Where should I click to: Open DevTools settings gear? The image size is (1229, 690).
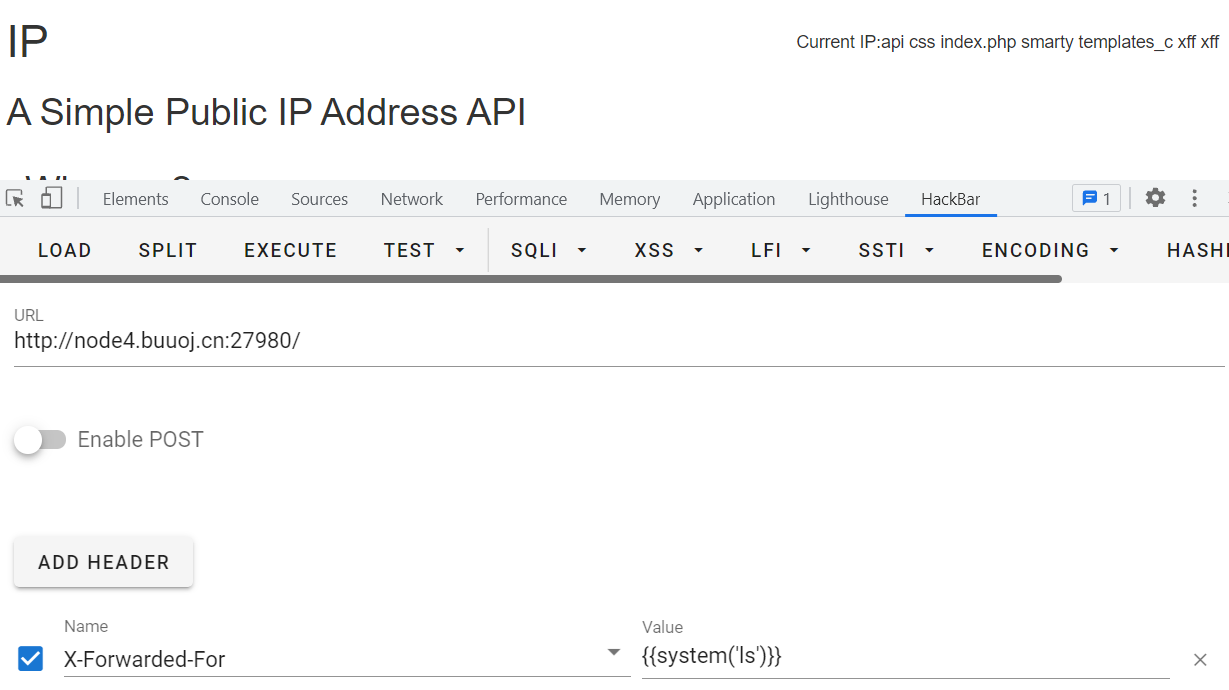[1155, 198]
